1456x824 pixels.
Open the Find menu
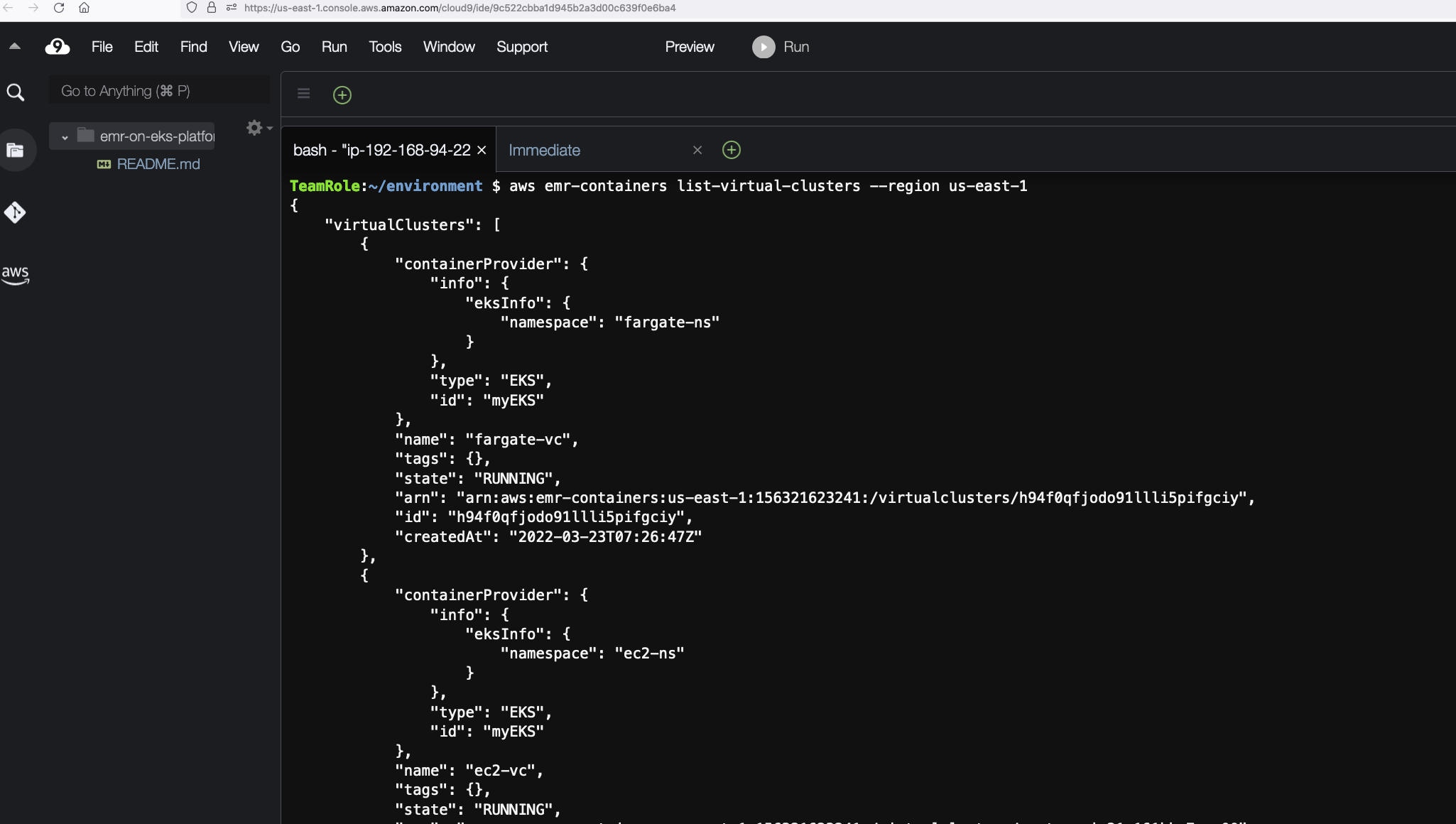coord(193,47)
